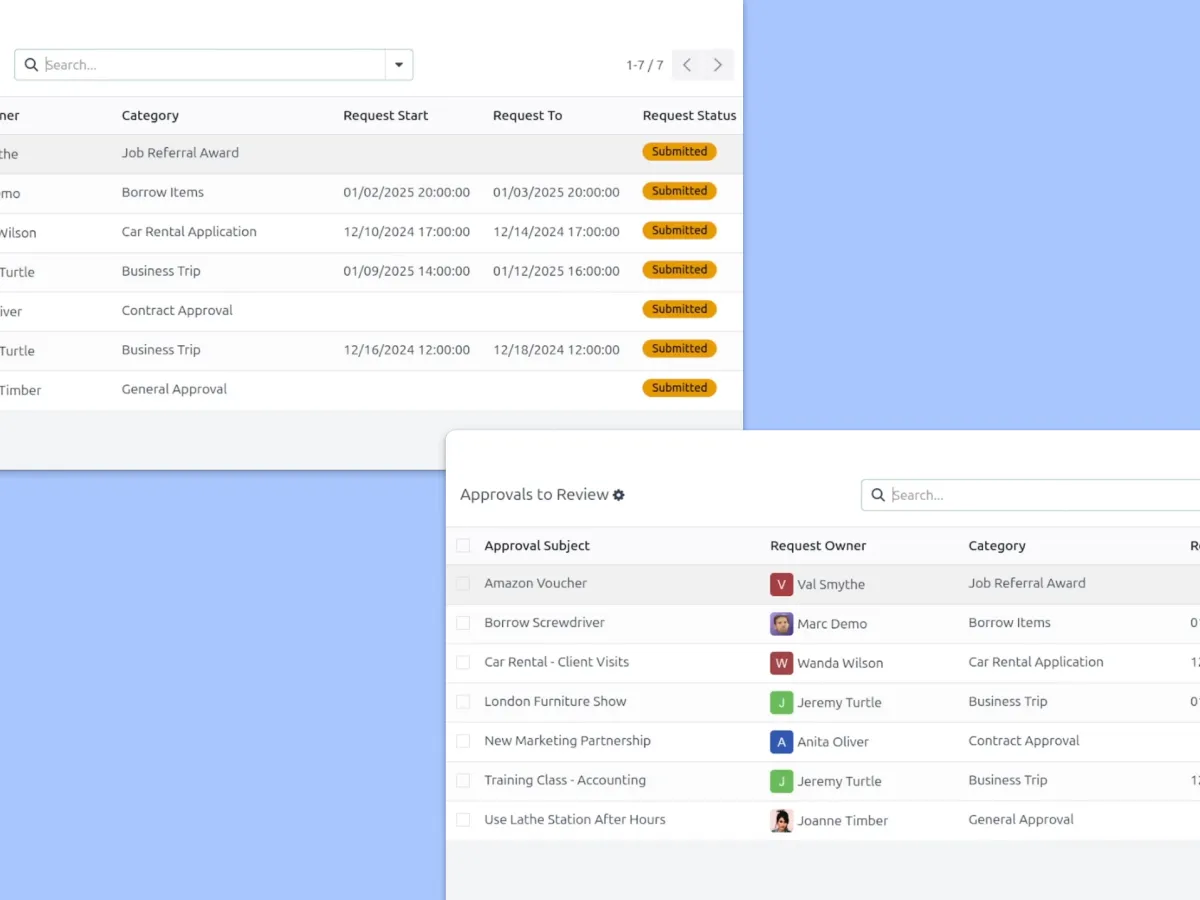Click the Submitted badge for Car Rental Application

[x=679, y=231]
